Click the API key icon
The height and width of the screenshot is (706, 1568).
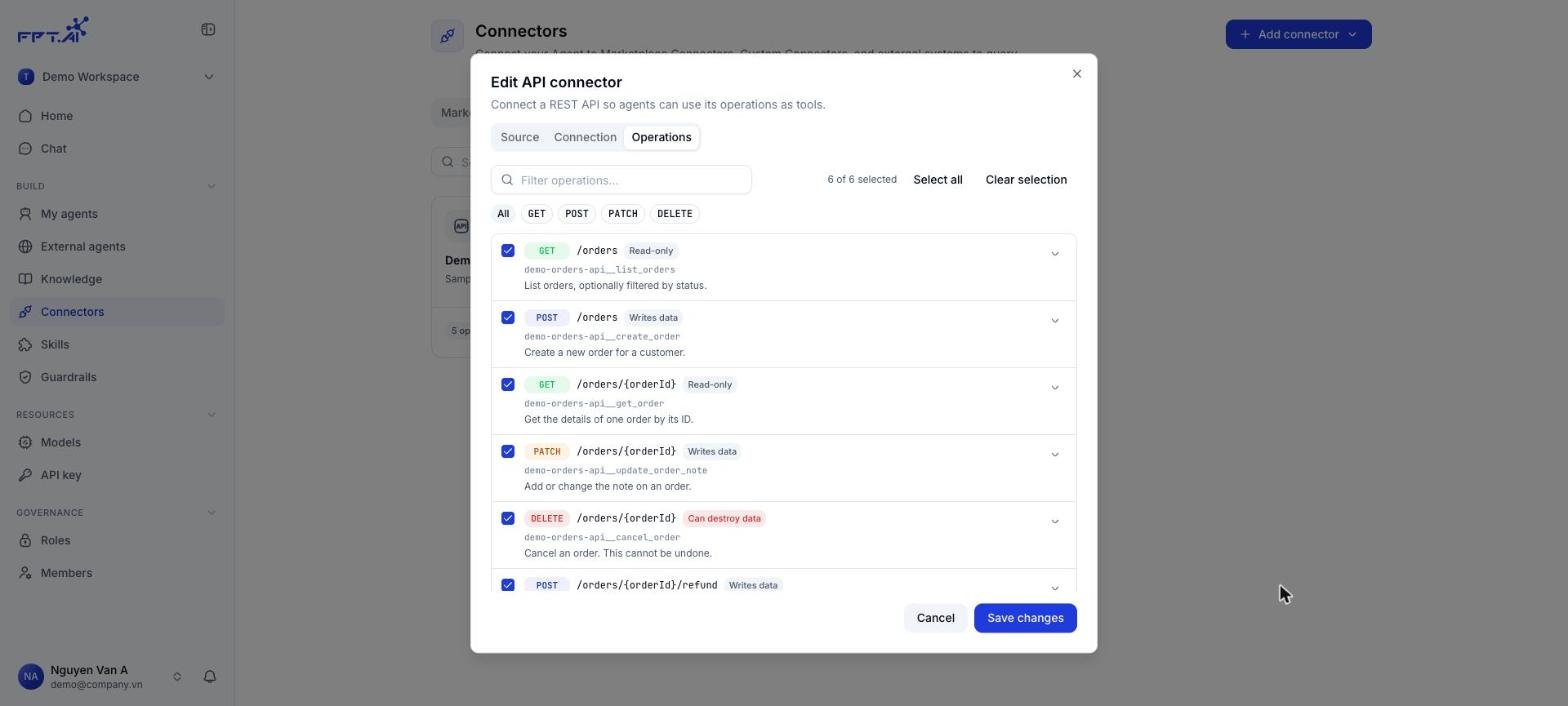(26, 475)
